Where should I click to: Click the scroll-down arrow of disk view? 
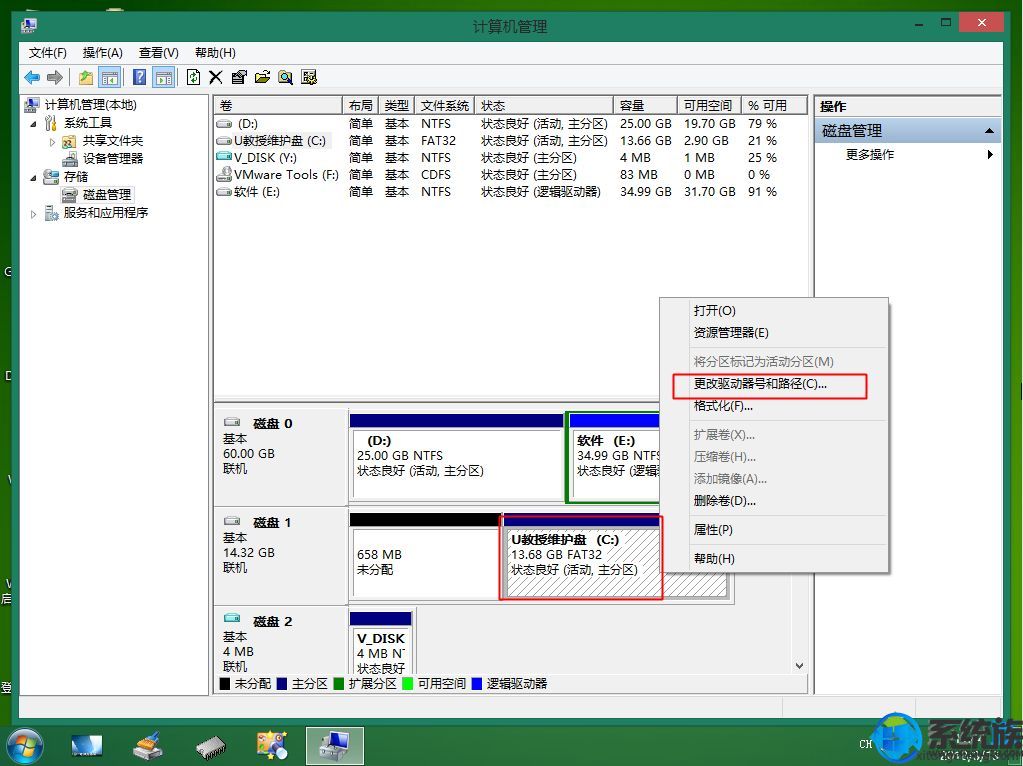[799, 666]
